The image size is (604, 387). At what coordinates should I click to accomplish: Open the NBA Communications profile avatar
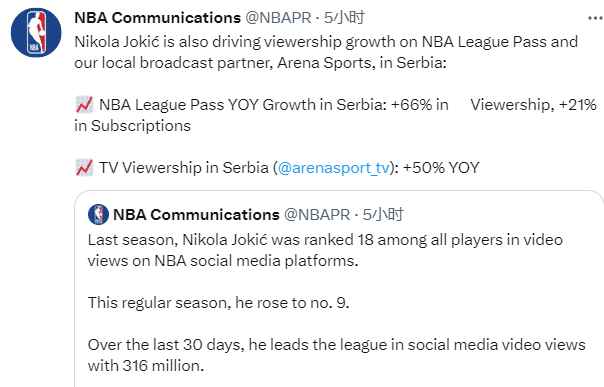(x=36, y=32)
